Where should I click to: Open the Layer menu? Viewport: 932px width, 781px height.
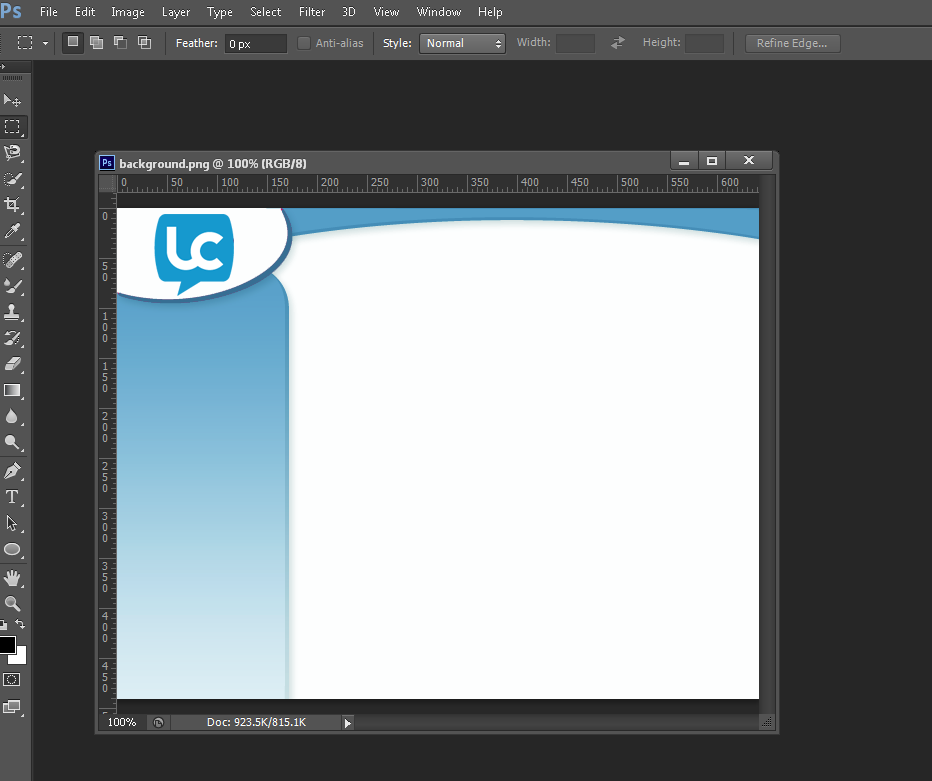click(176, 12)
